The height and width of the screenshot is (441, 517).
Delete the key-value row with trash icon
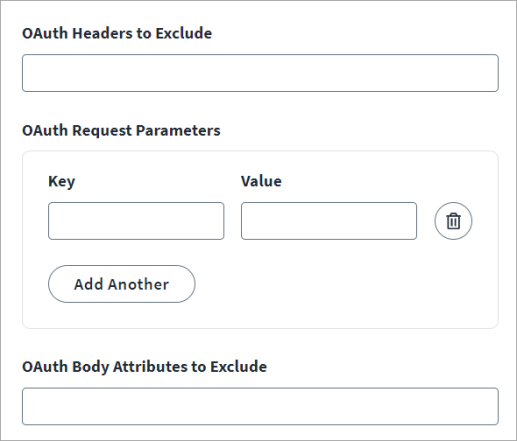click(x=453, y=221)
